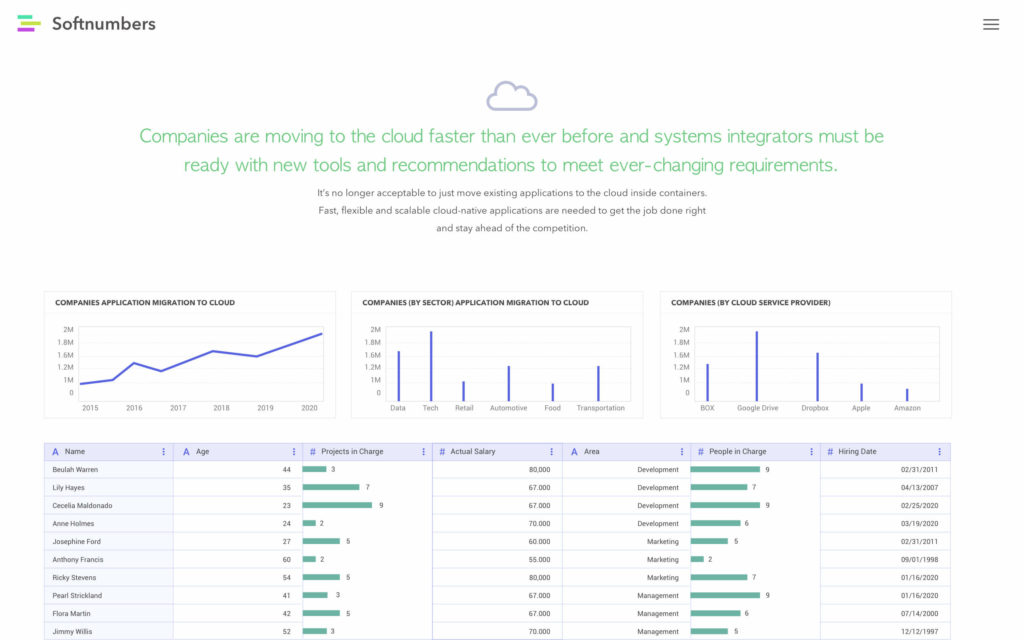Viewport: 1024px width, 640px height.
Task: Open the People in Charge column menu
Action: pyautogui.click(x=810, y=452)
